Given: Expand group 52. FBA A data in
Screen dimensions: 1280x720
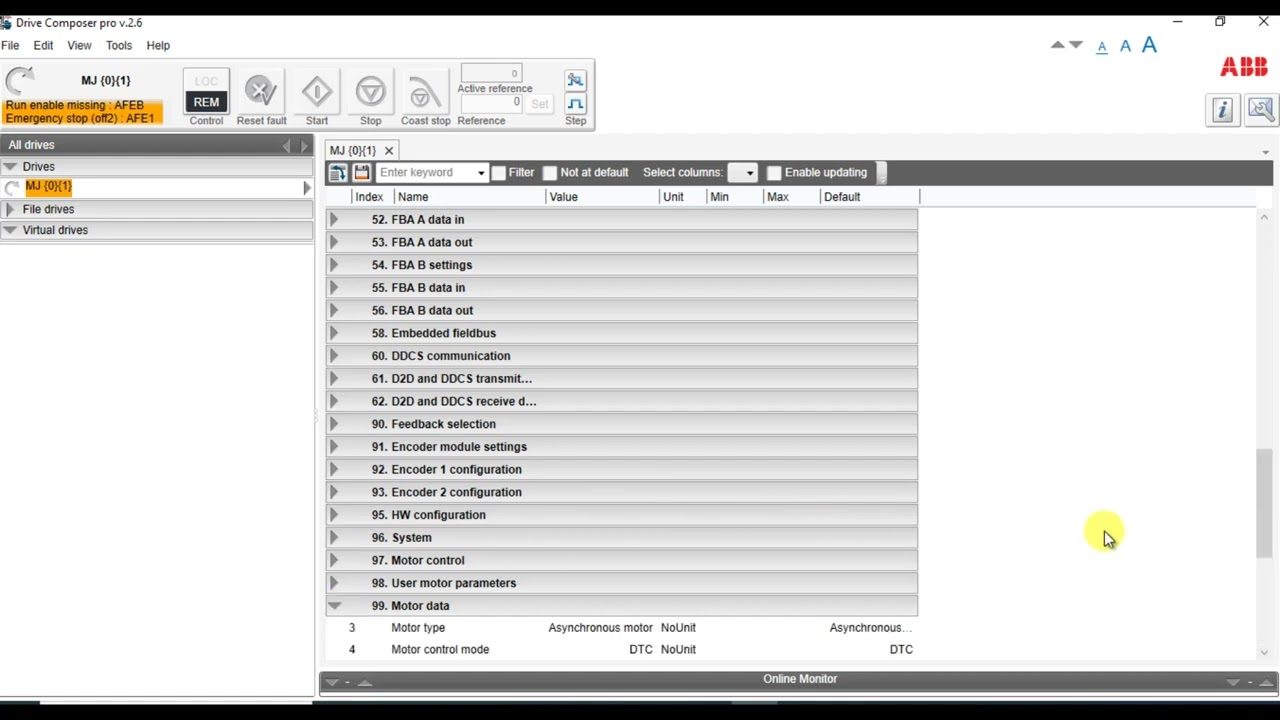Looking at the screenshot, I should point(334,219).
